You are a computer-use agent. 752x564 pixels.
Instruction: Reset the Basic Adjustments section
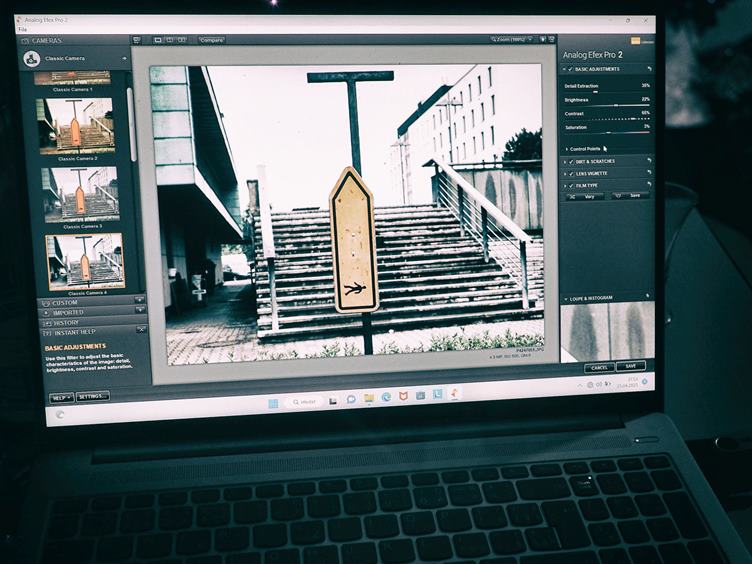click(649, 69)
